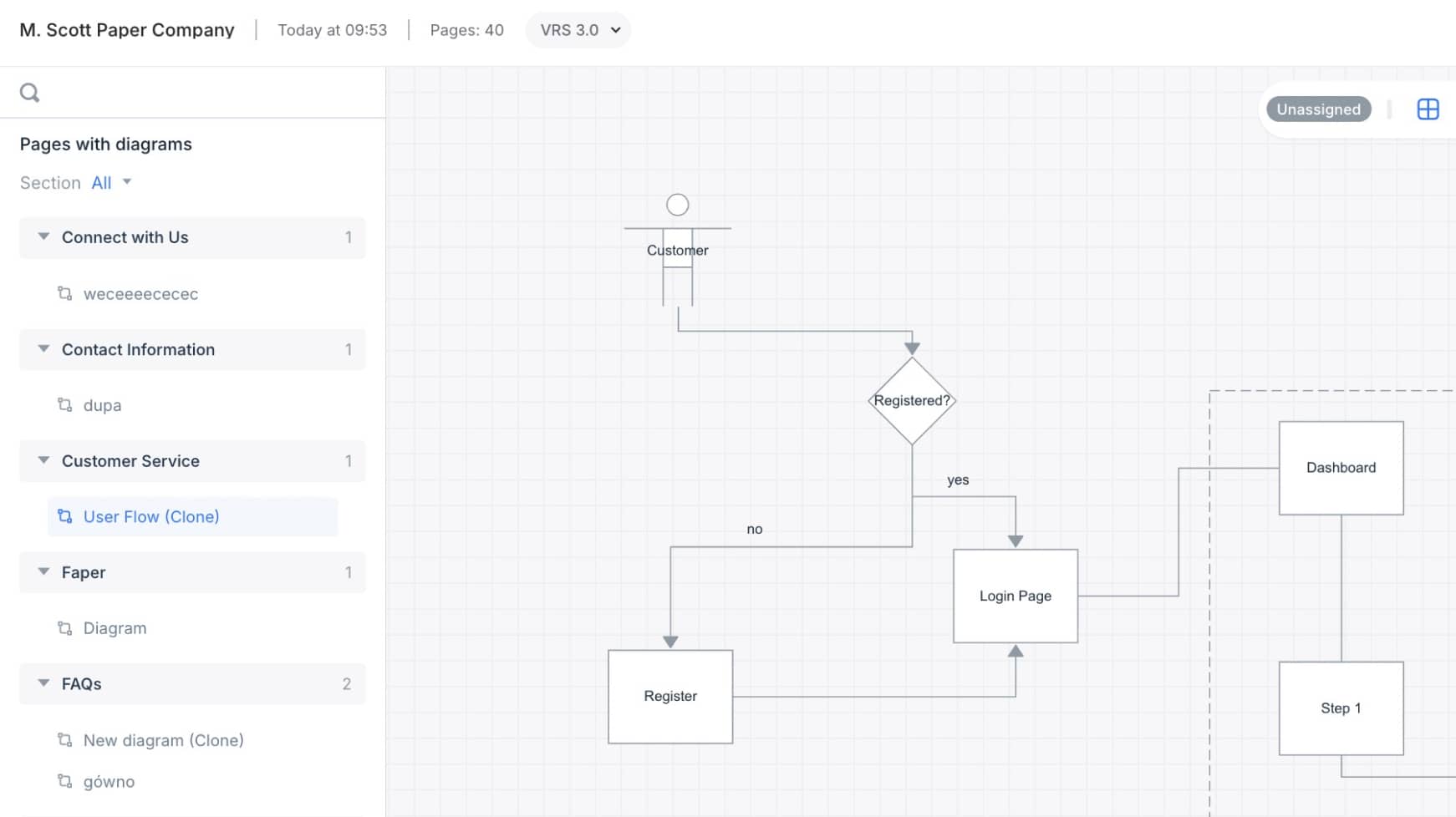Collapse the Connect with Us section
Image resolution: width=1456 pixels, height=817 pixels.
[x=43, y=237]
